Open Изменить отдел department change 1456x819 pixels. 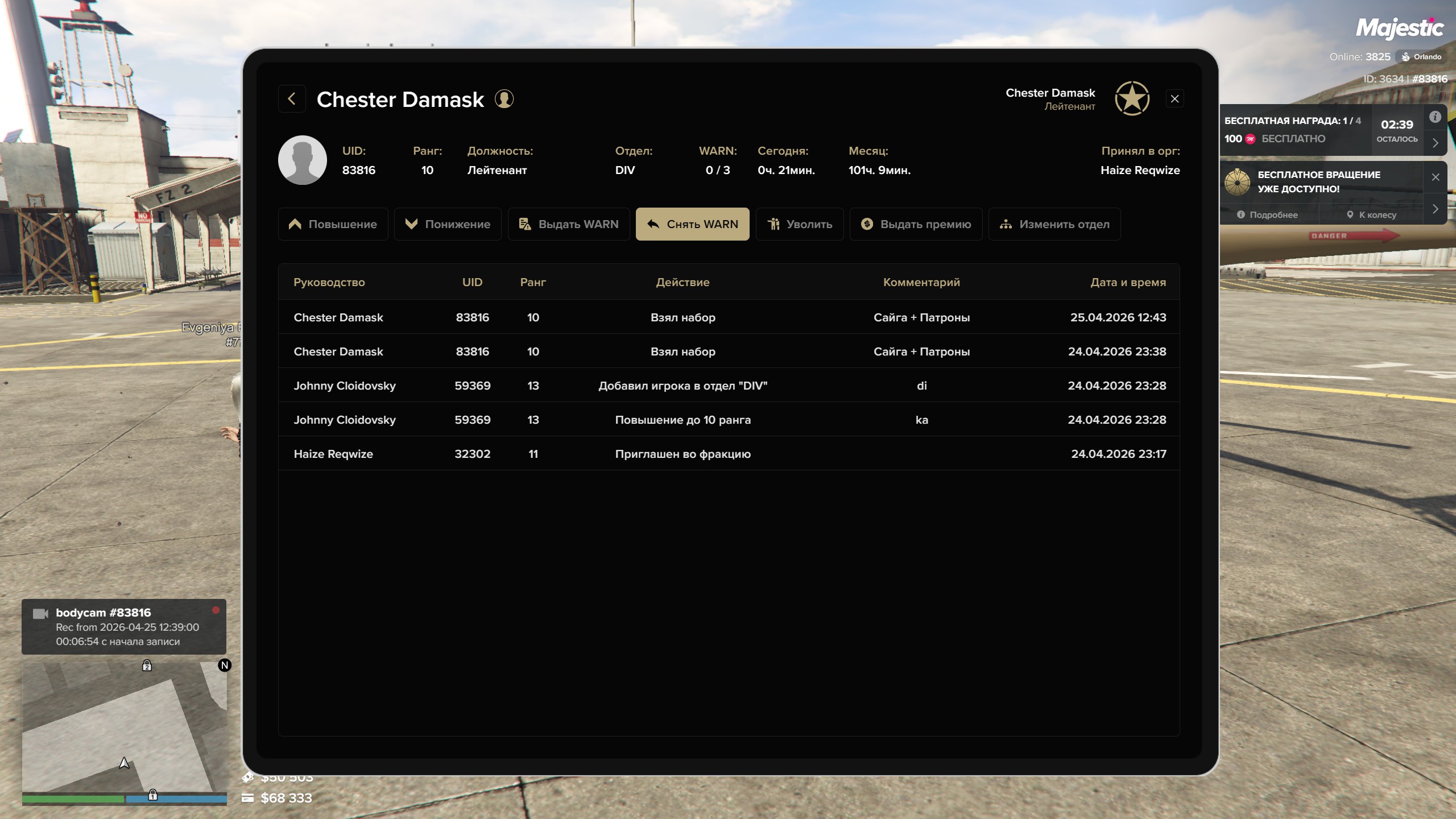(1054, 224)
